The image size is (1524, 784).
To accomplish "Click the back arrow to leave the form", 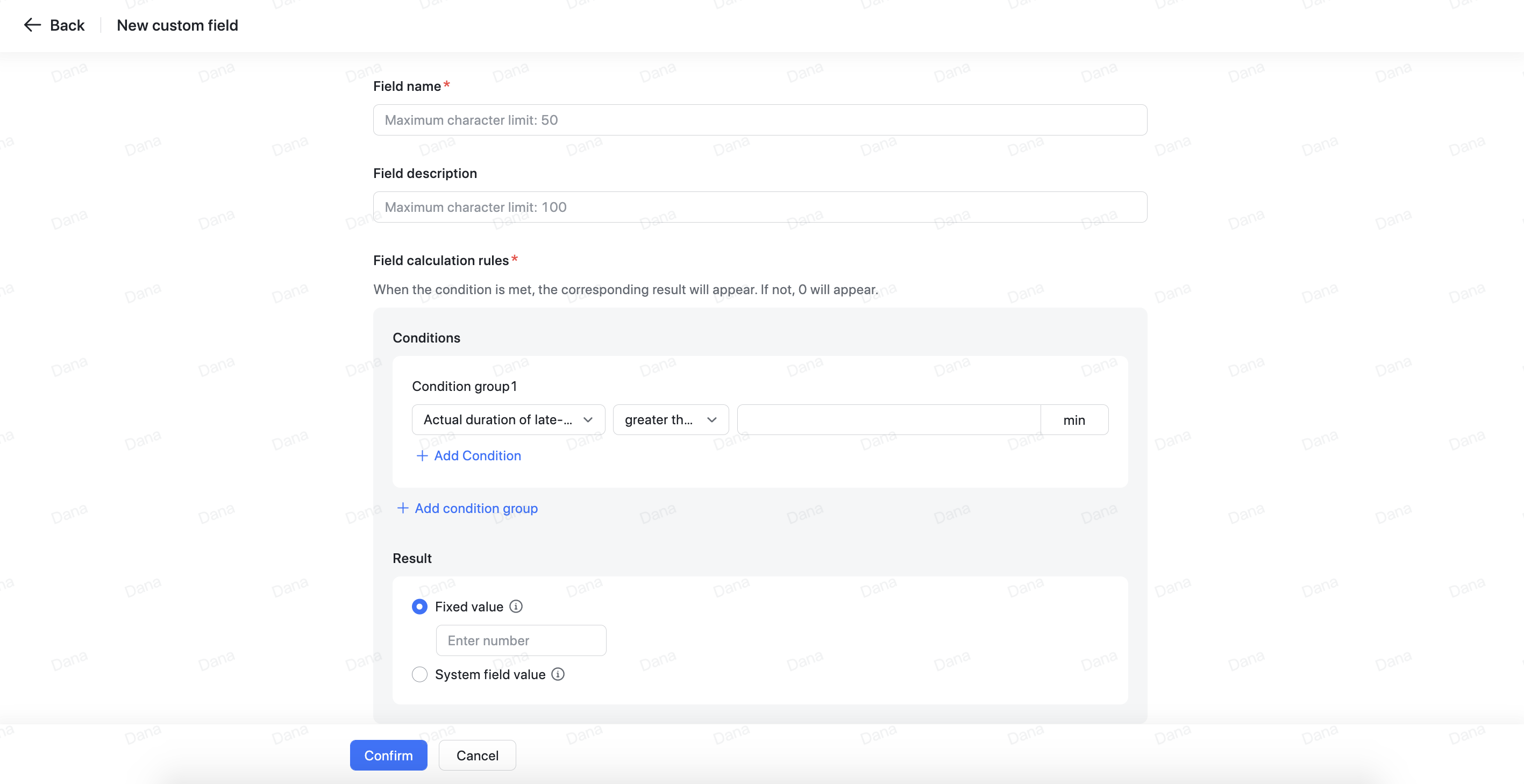I will [x=33, y=25].
